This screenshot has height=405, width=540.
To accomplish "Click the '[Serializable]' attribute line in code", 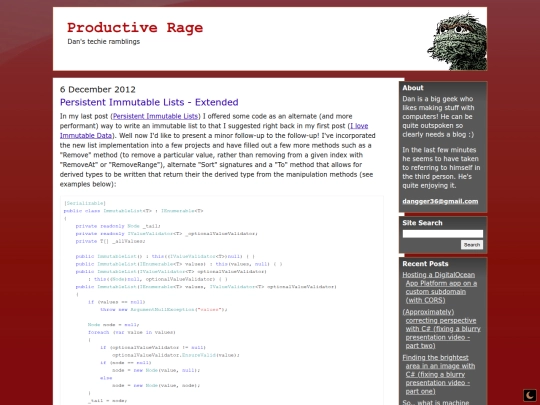I will (85, 203).
